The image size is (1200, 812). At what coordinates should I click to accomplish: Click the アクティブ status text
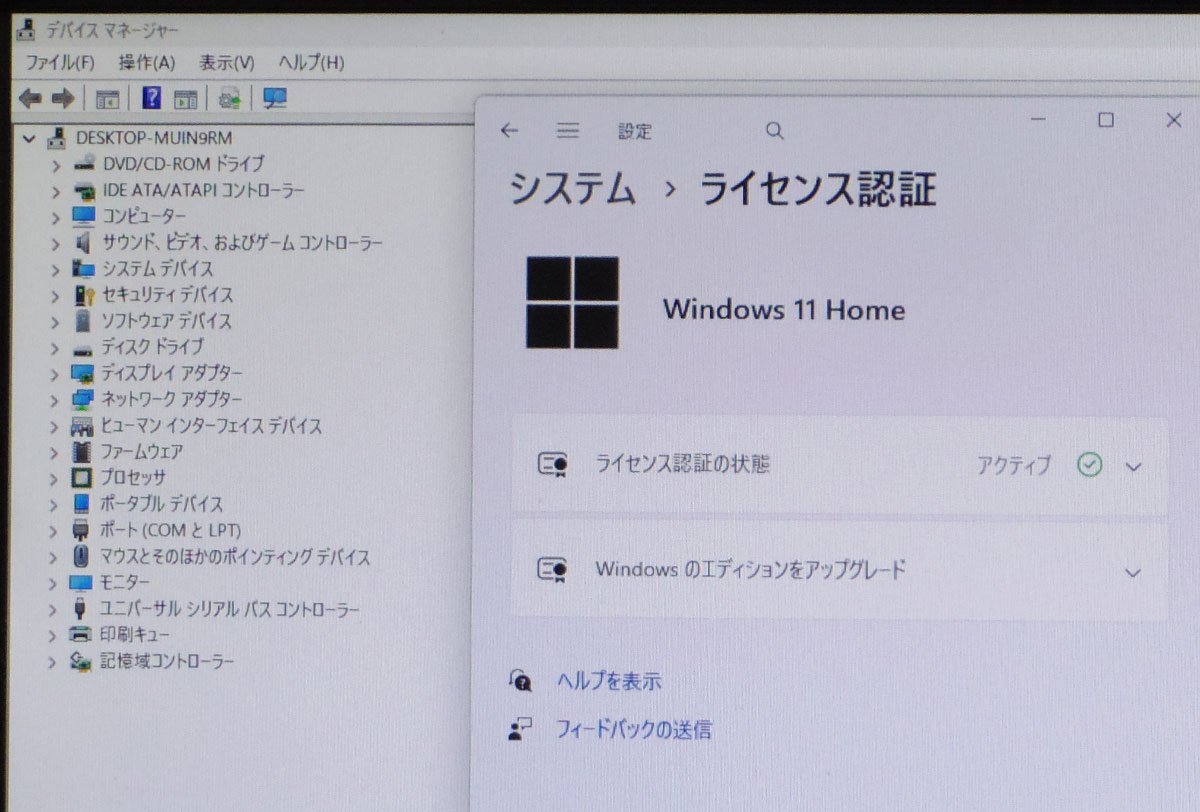tap(1014, 465)
